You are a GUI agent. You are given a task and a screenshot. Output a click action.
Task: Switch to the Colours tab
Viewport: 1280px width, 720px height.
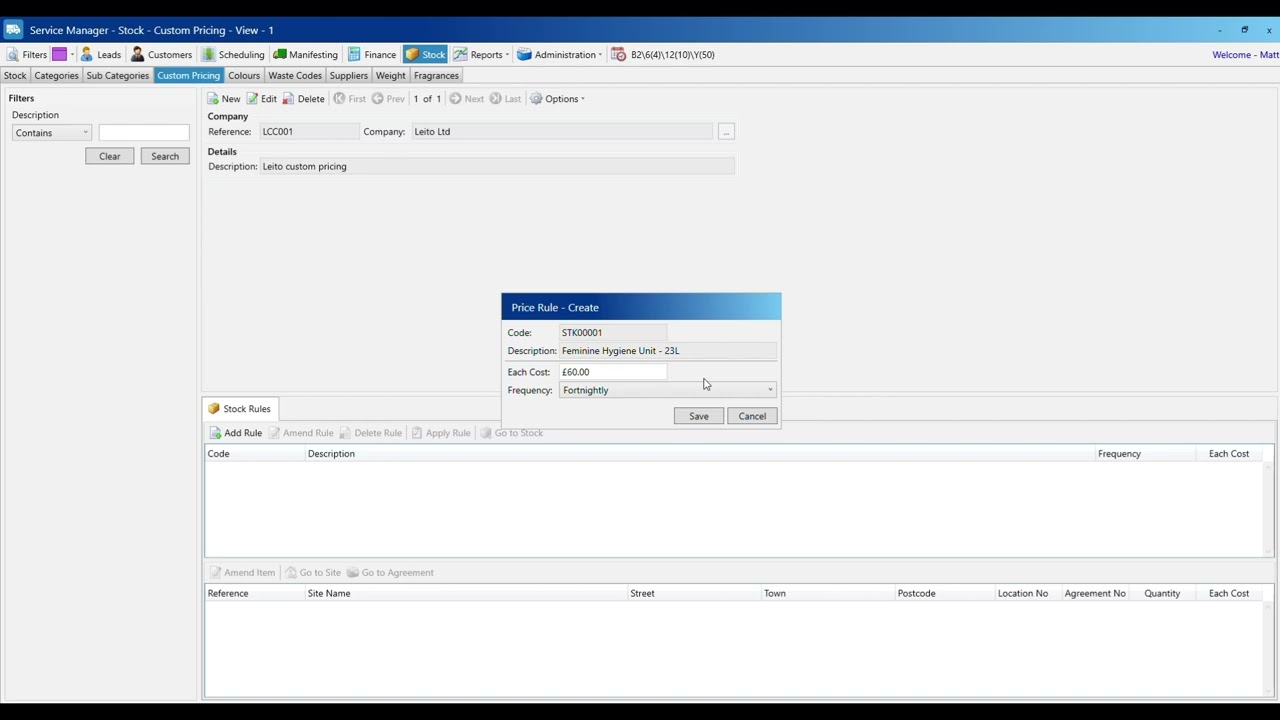[x=244, y=75]
